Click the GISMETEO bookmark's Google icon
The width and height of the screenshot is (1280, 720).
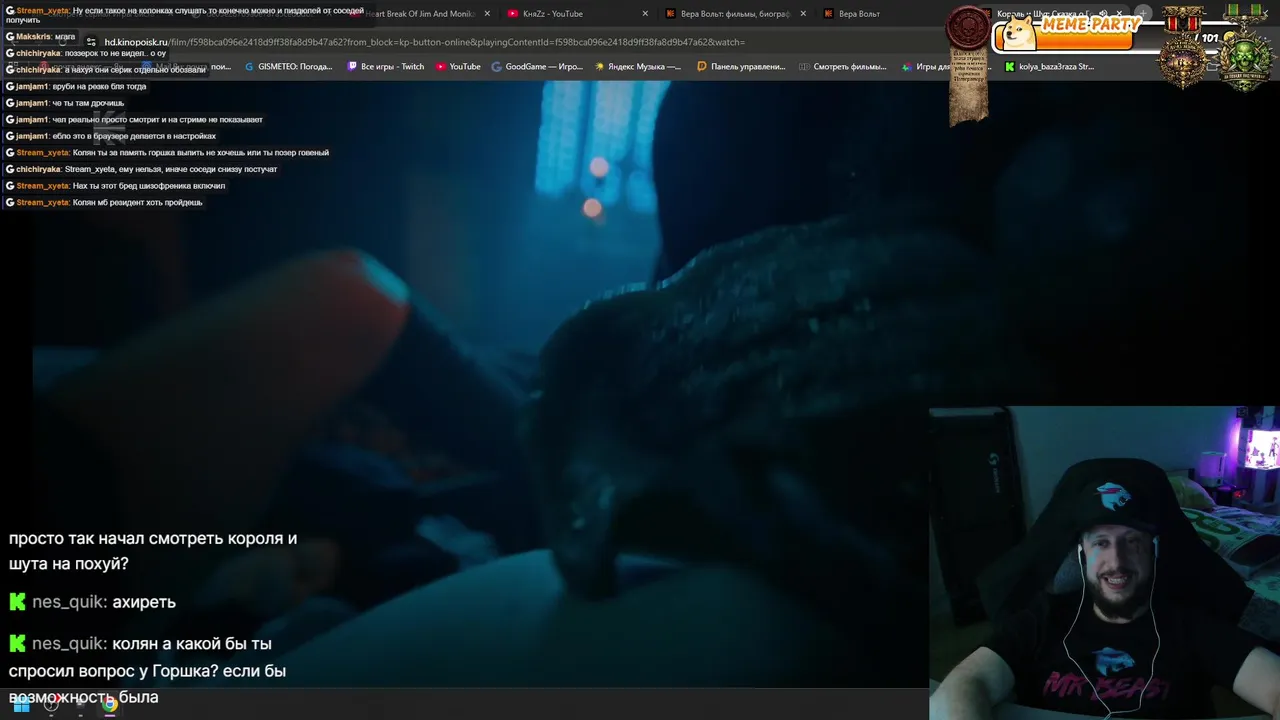[249, 67]
